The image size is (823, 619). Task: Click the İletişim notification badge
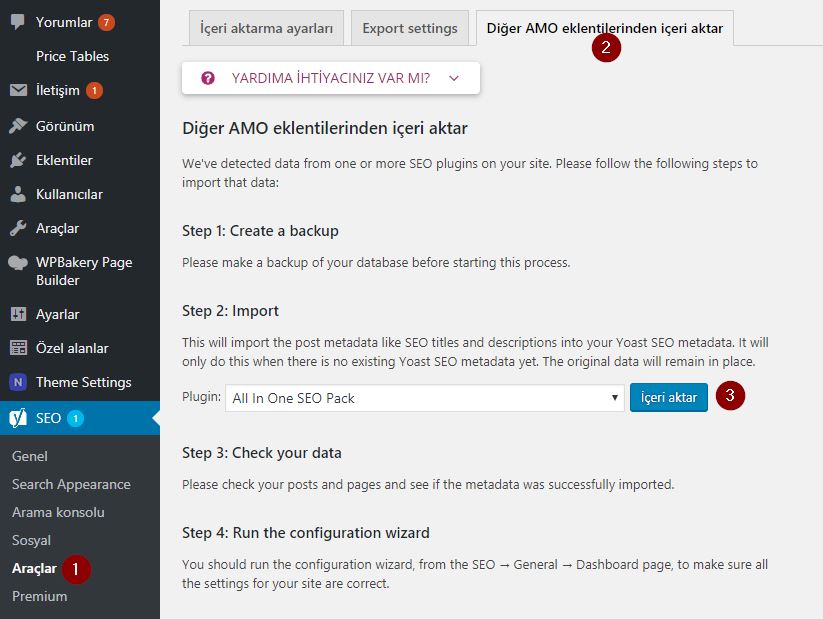pos(94,90)
